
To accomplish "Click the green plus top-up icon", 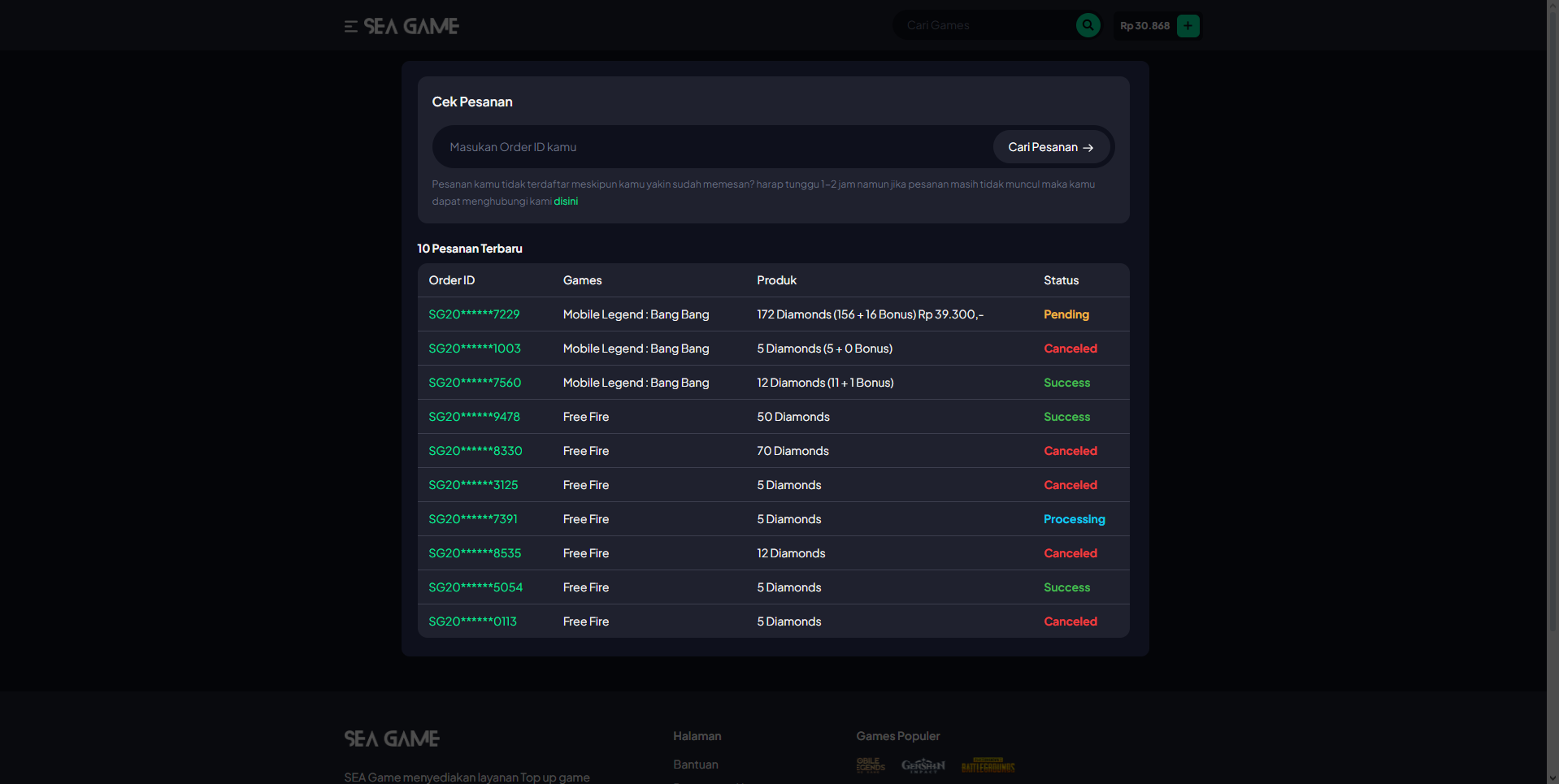I will 1188,26.
